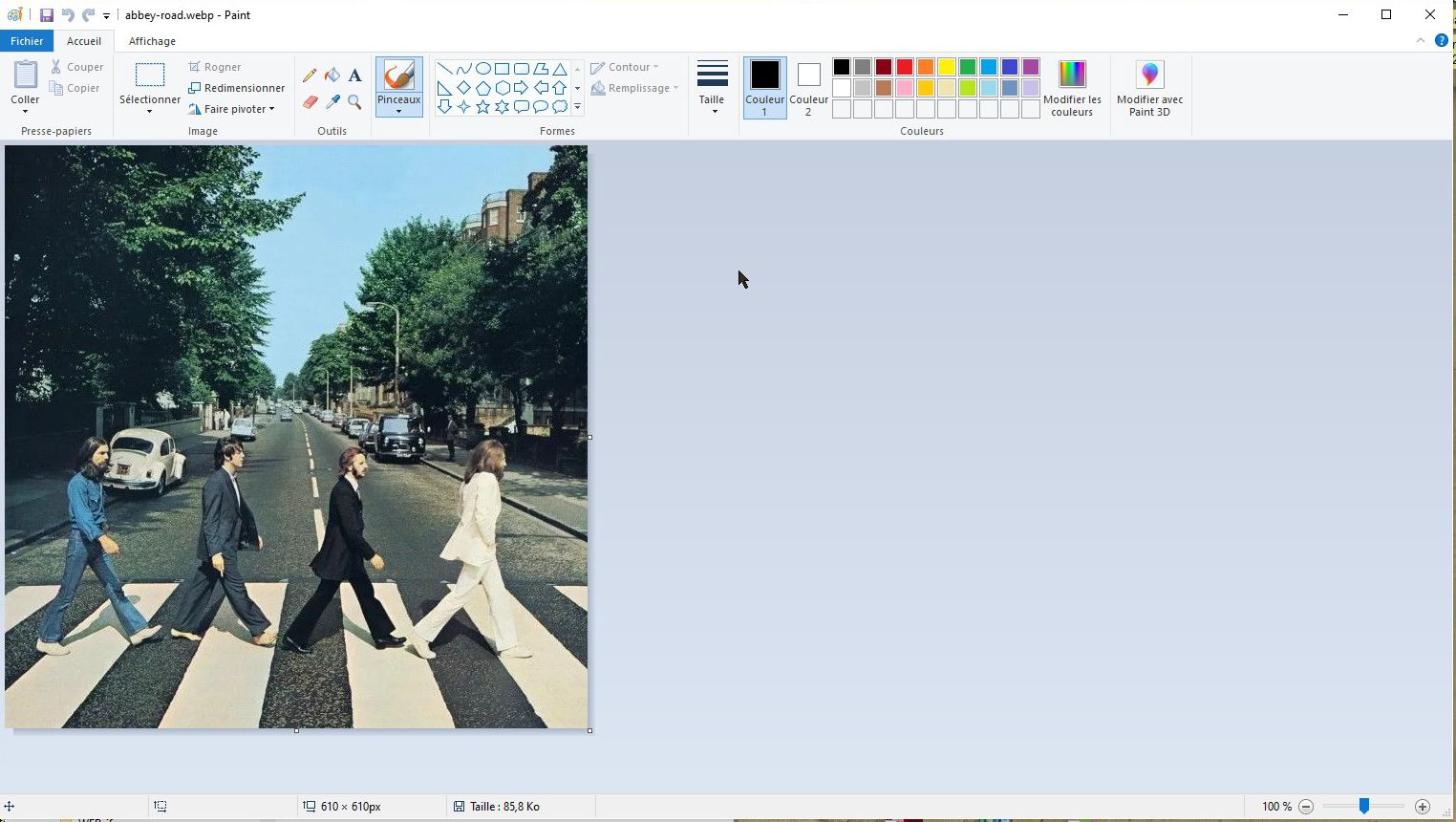This screenshot has width=1456, height=822.
Task: Collapse the ribbon with the chevron
Action: pyautogui.click(x=1421, y=40)
